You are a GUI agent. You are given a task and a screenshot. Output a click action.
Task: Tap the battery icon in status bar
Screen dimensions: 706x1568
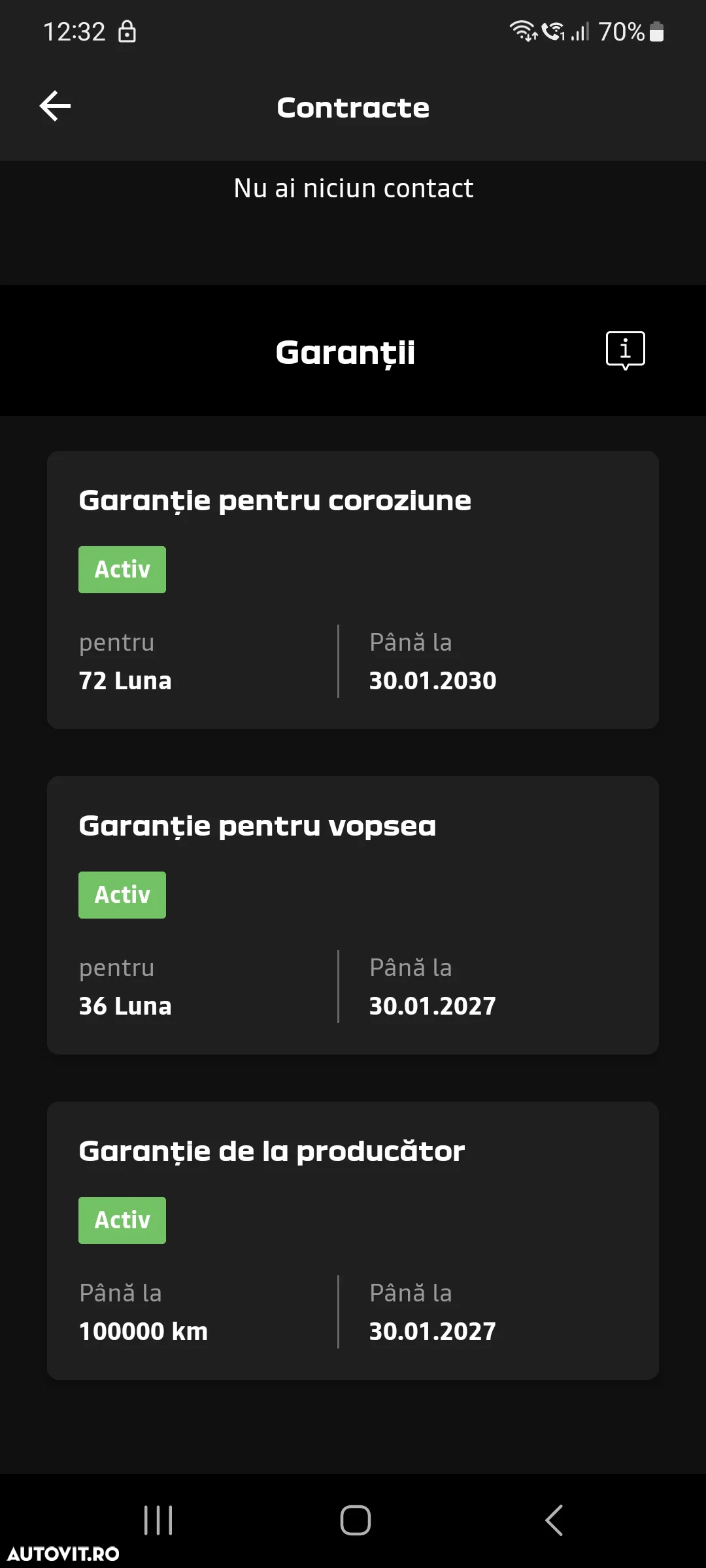[x=657, y=31]
